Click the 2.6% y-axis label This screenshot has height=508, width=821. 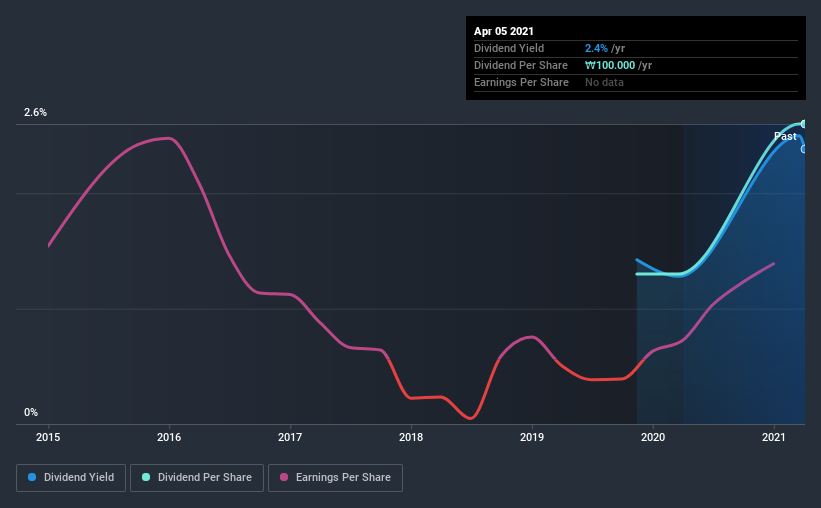pos(36,113)
